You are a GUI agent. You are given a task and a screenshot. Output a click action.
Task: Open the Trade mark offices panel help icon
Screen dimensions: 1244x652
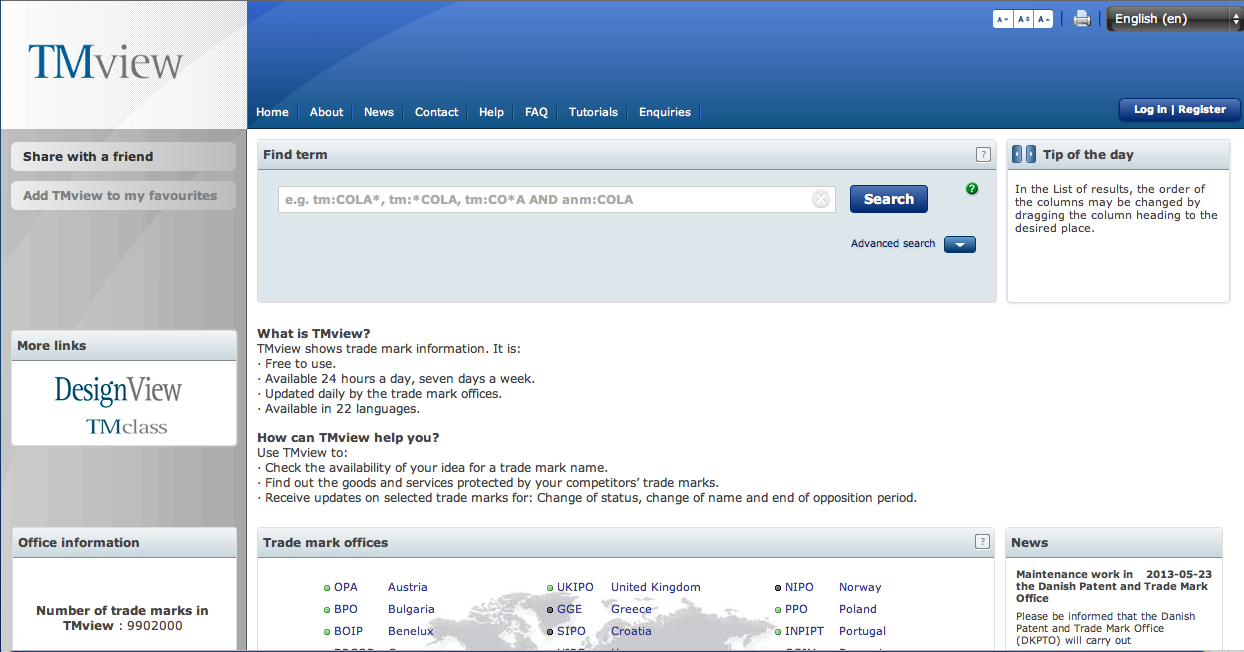pyautogui.click(x=982, y=541)
